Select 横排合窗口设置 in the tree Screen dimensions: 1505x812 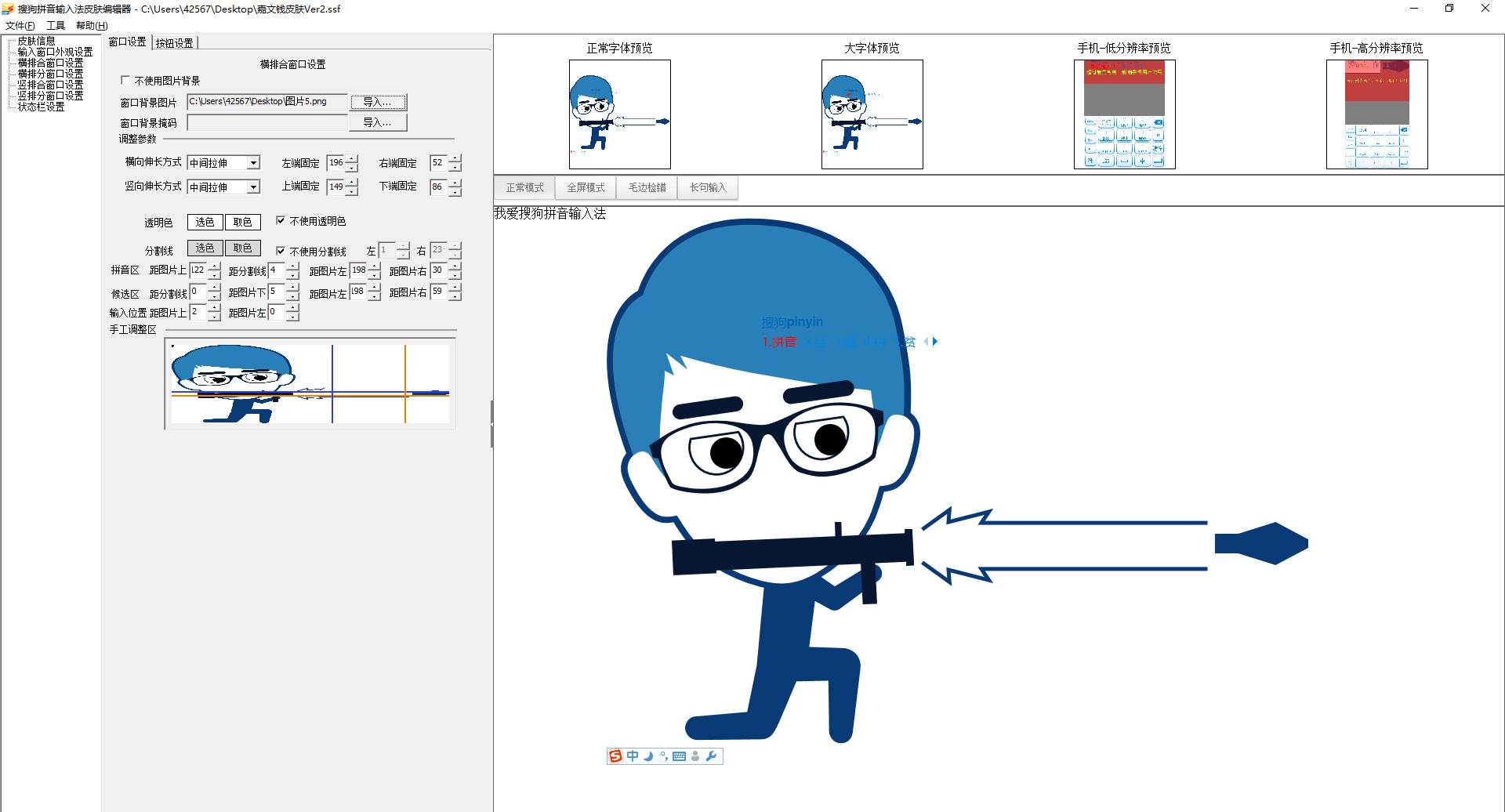point(50,63)
